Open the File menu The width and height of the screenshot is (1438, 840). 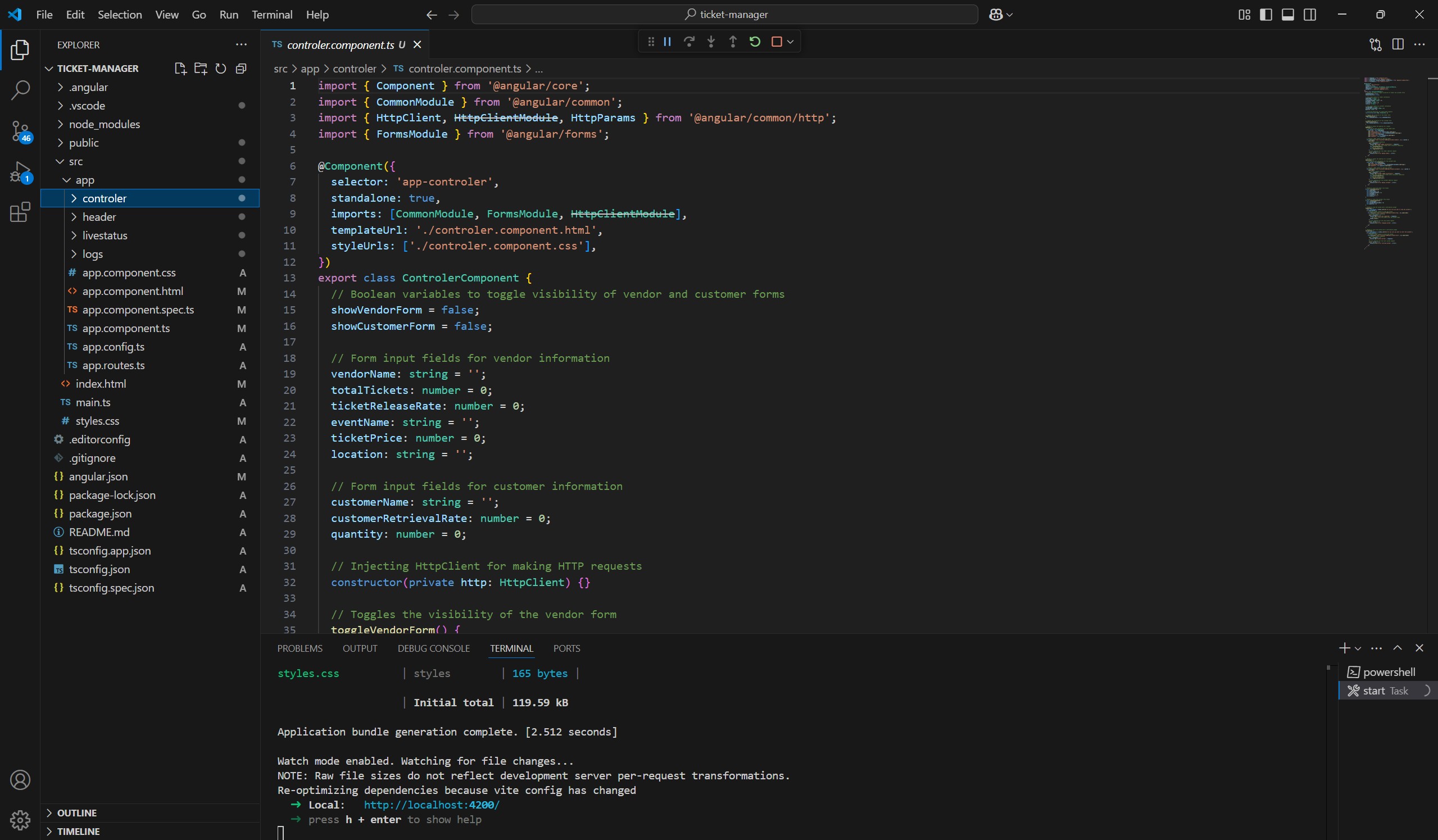coord(44,15)
